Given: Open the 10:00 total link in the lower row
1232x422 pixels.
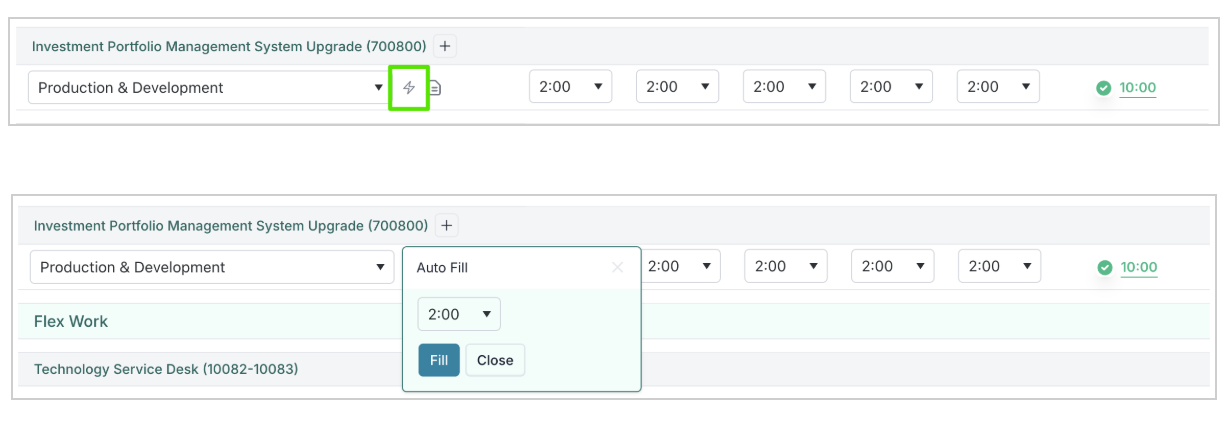Looking at the screenshot, I should coord(1139,267).
